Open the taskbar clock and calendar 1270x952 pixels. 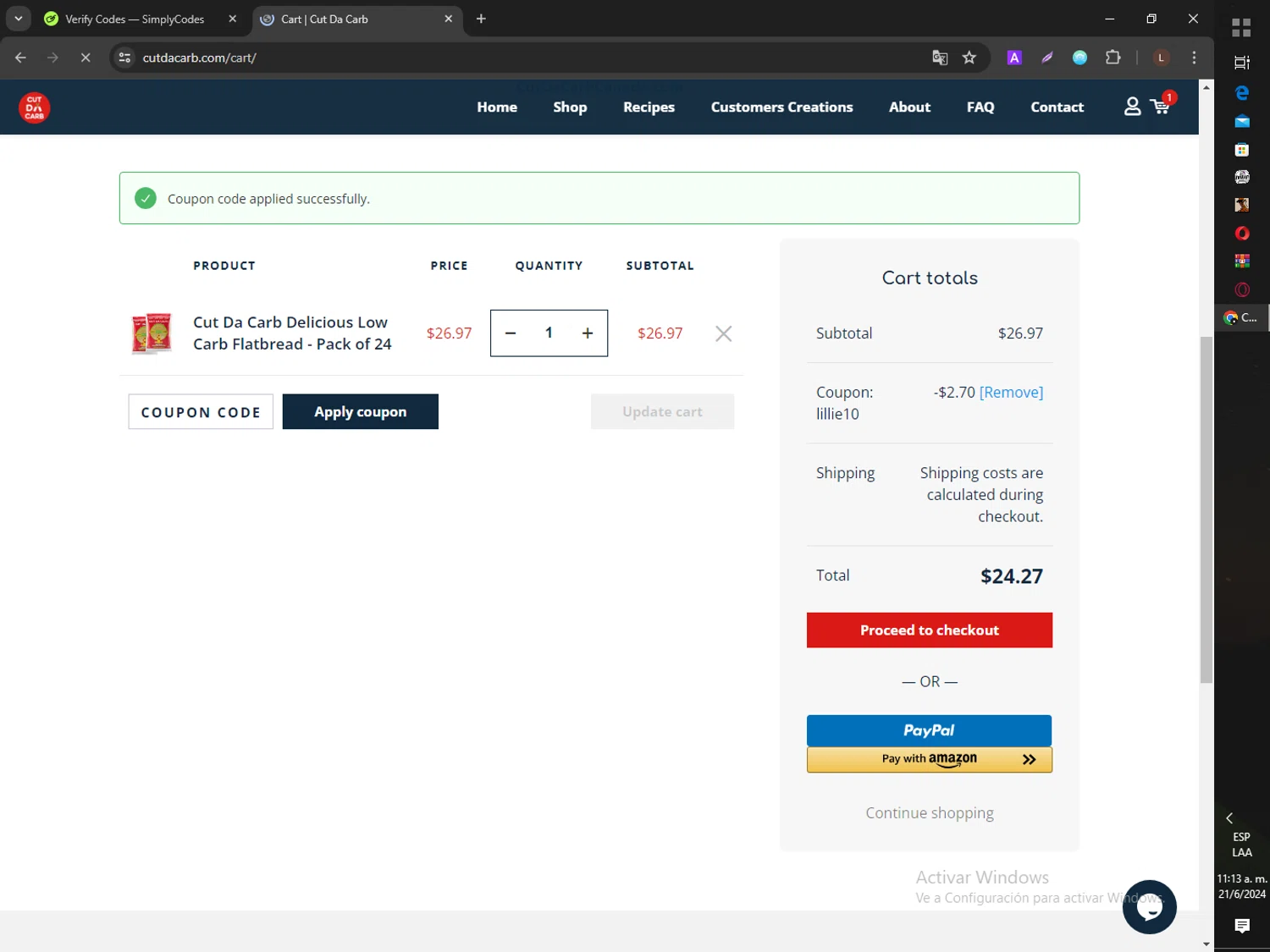1242,887
